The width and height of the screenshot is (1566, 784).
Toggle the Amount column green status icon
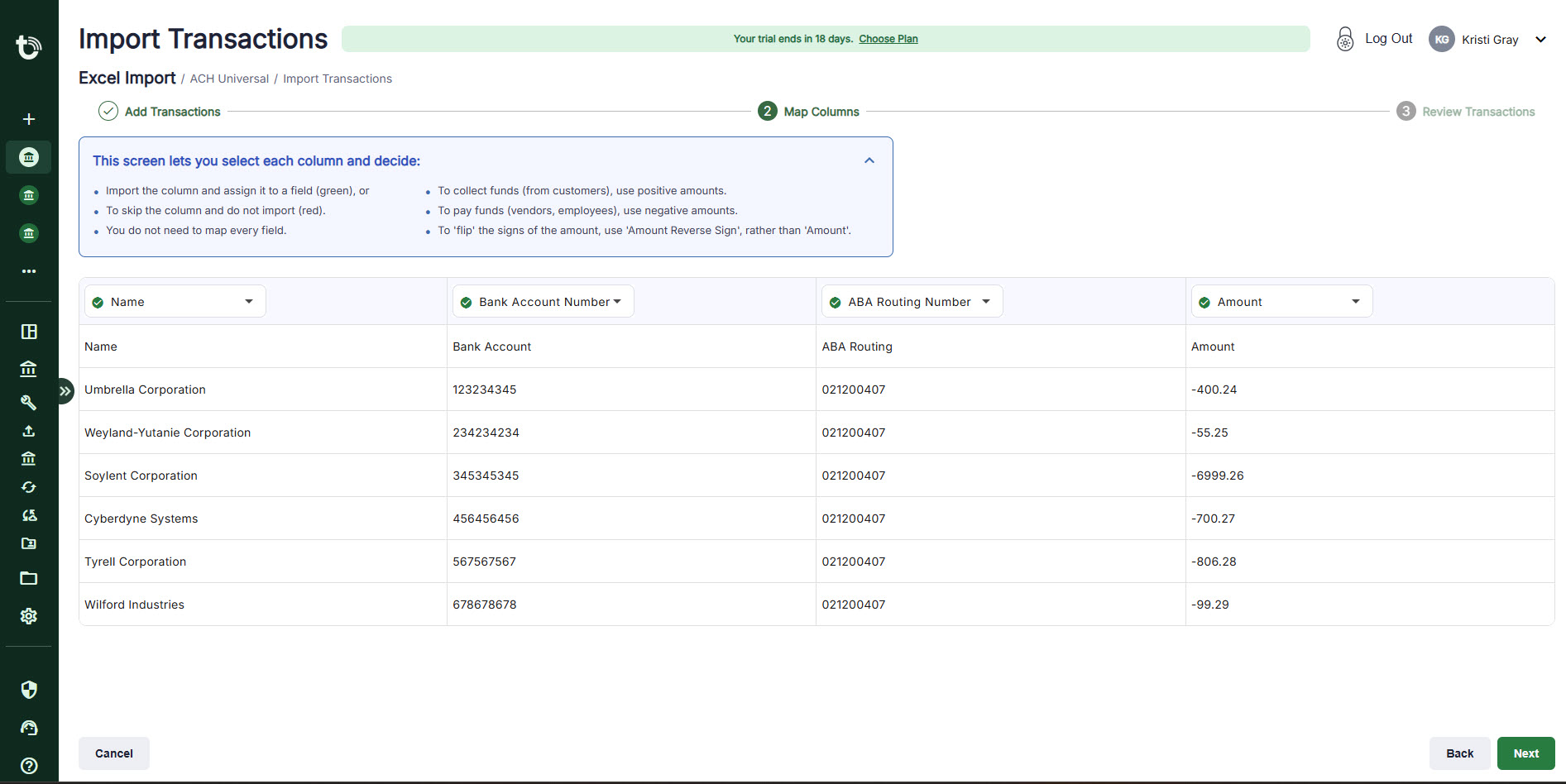point(1204,301)
